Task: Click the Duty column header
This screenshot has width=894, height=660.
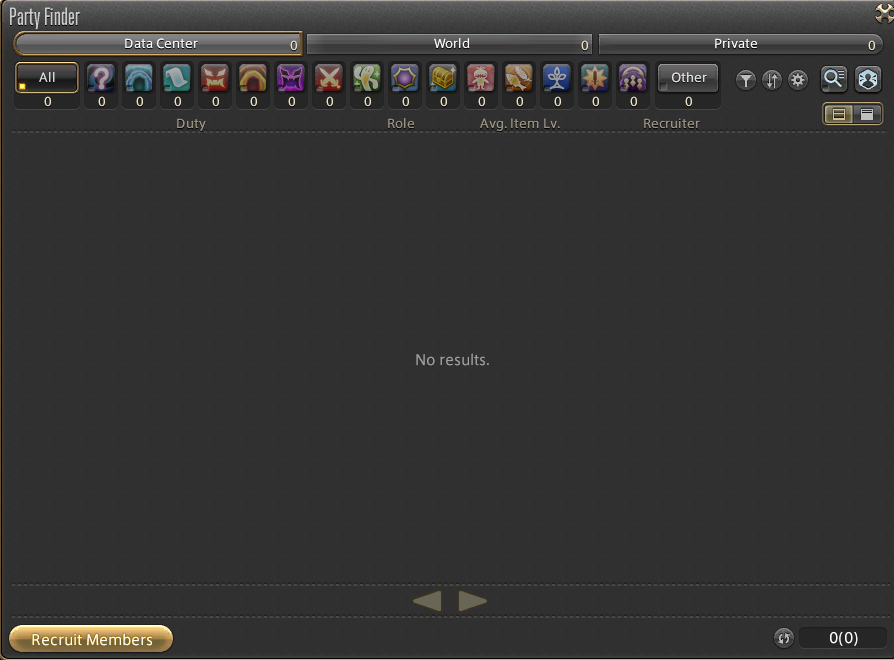Action: (x=190, y=123)
